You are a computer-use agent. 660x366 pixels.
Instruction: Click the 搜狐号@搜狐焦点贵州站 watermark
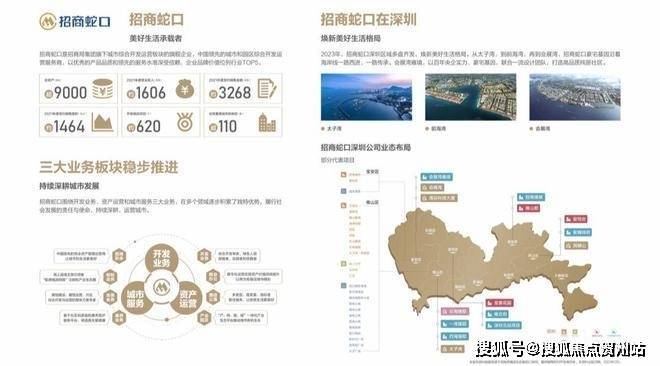561,349
